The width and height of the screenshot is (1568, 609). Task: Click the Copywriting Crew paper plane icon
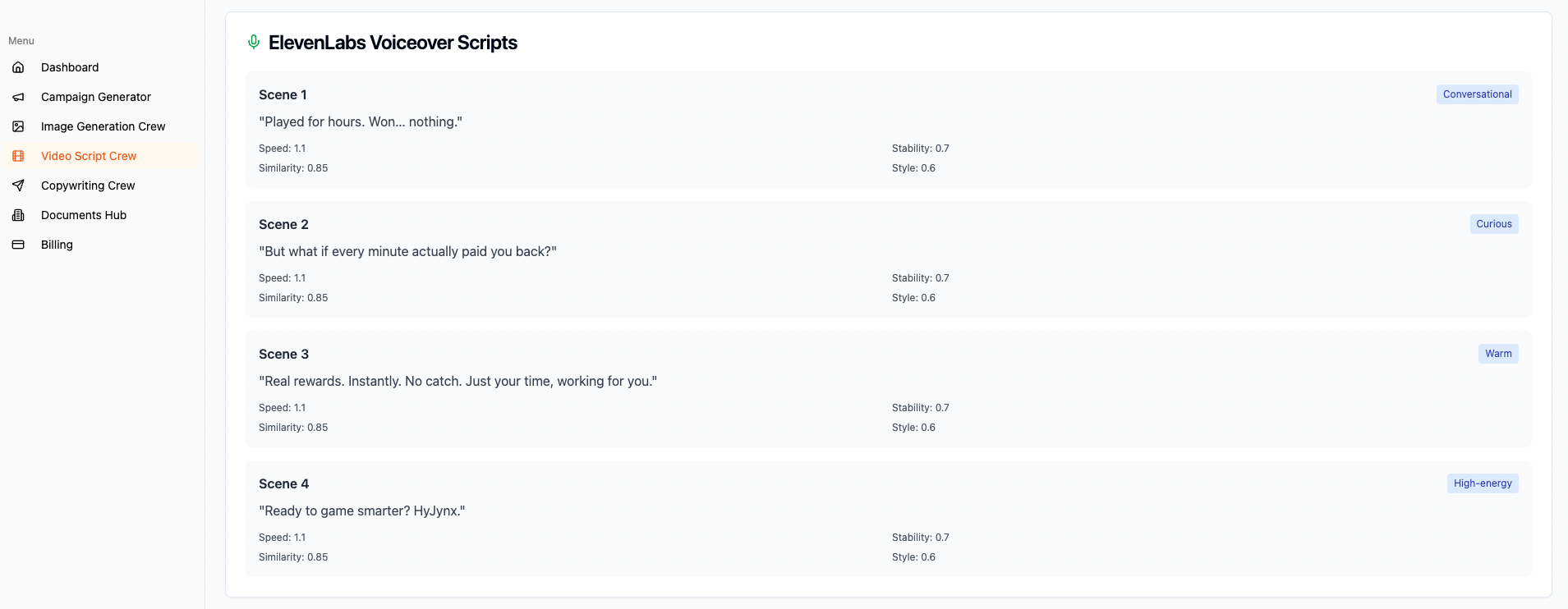point(18,185)
